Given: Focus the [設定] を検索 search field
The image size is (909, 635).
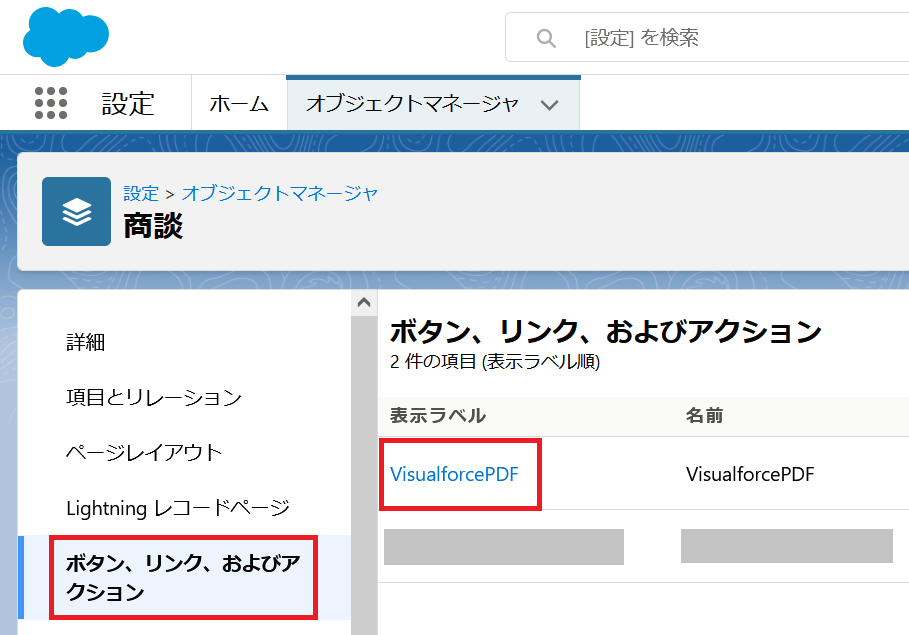Looking at the screenshot, I should pyautogui.click(x=707, y=37).
